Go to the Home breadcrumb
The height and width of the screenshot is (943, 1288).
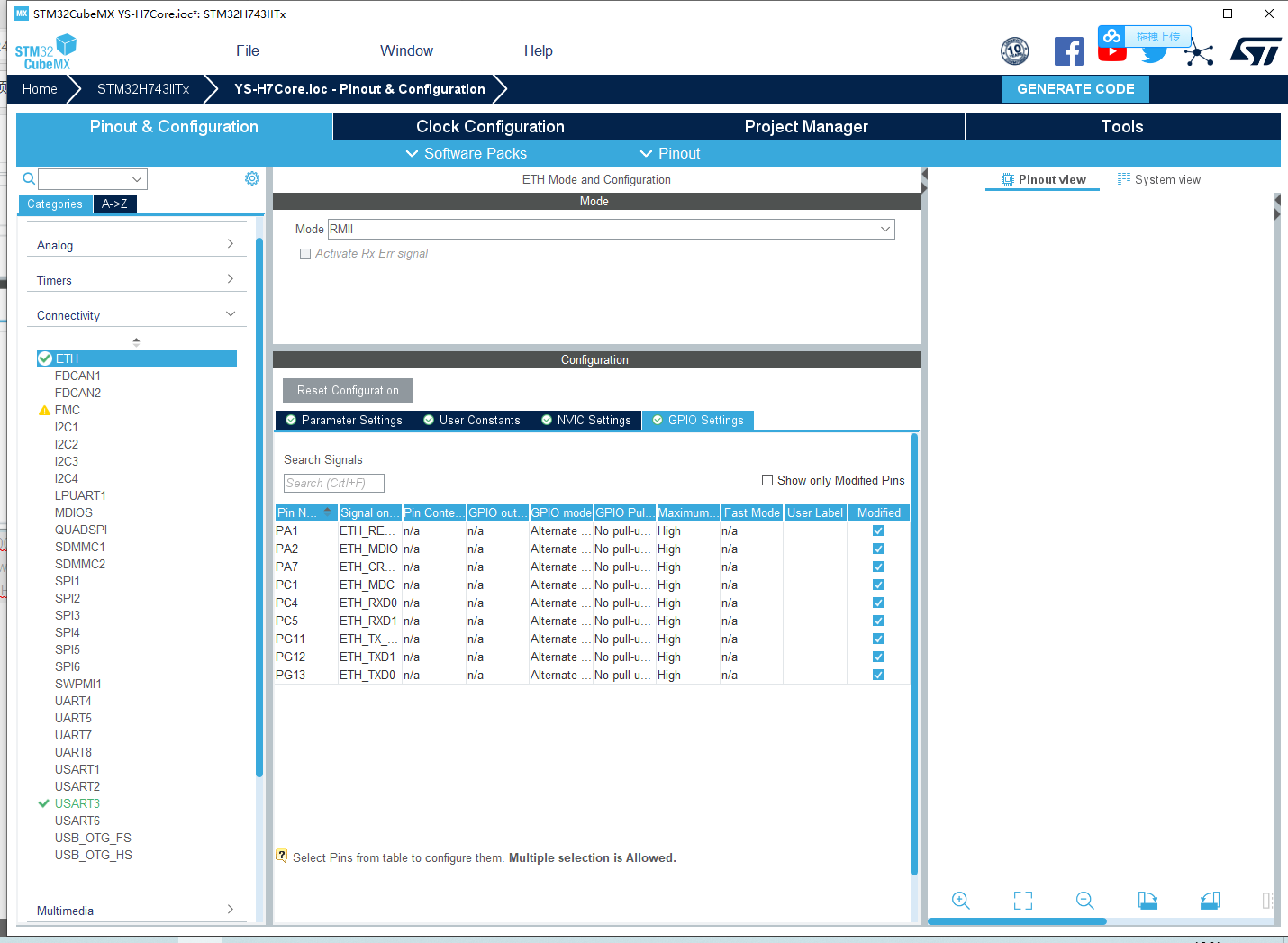40,89
